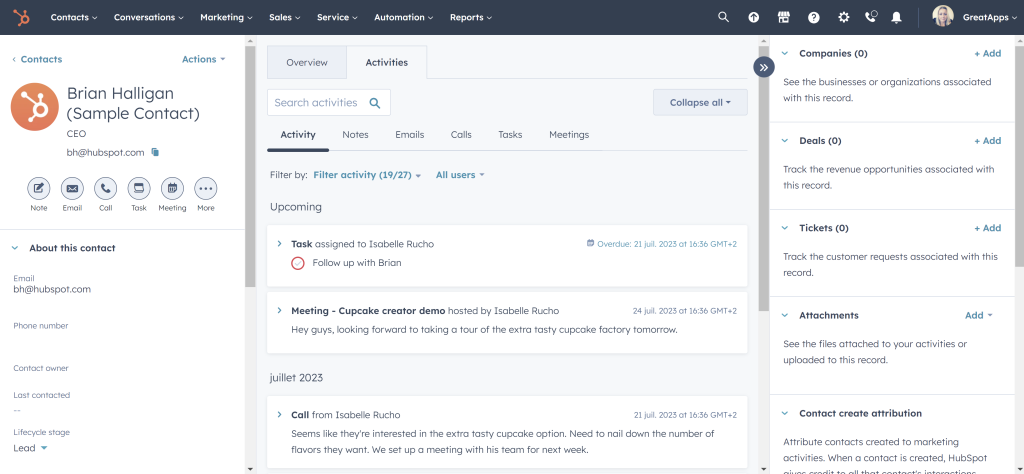Switch to the Meetings tab

pos(569,134)
